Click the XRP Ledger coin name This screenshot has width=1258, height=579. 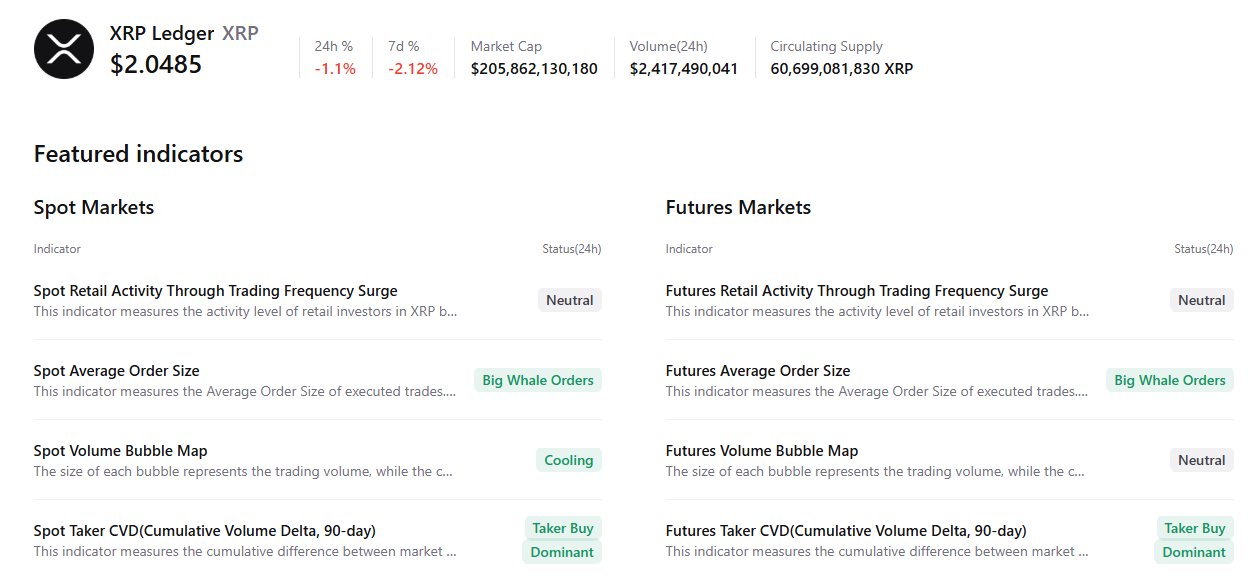coord(161,33)
